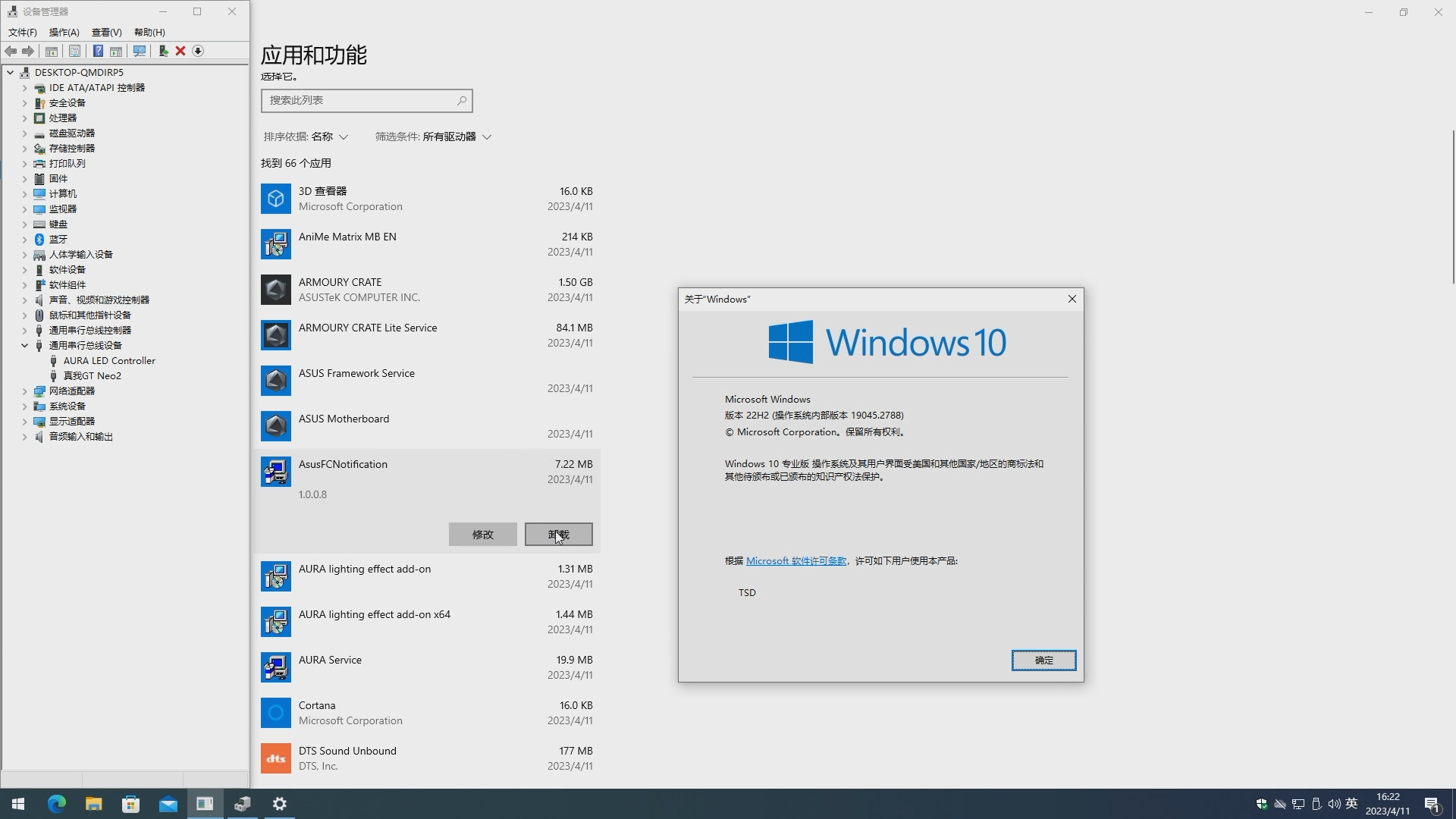Click the 修改 button for AsusFCNotification

point(483,535)
